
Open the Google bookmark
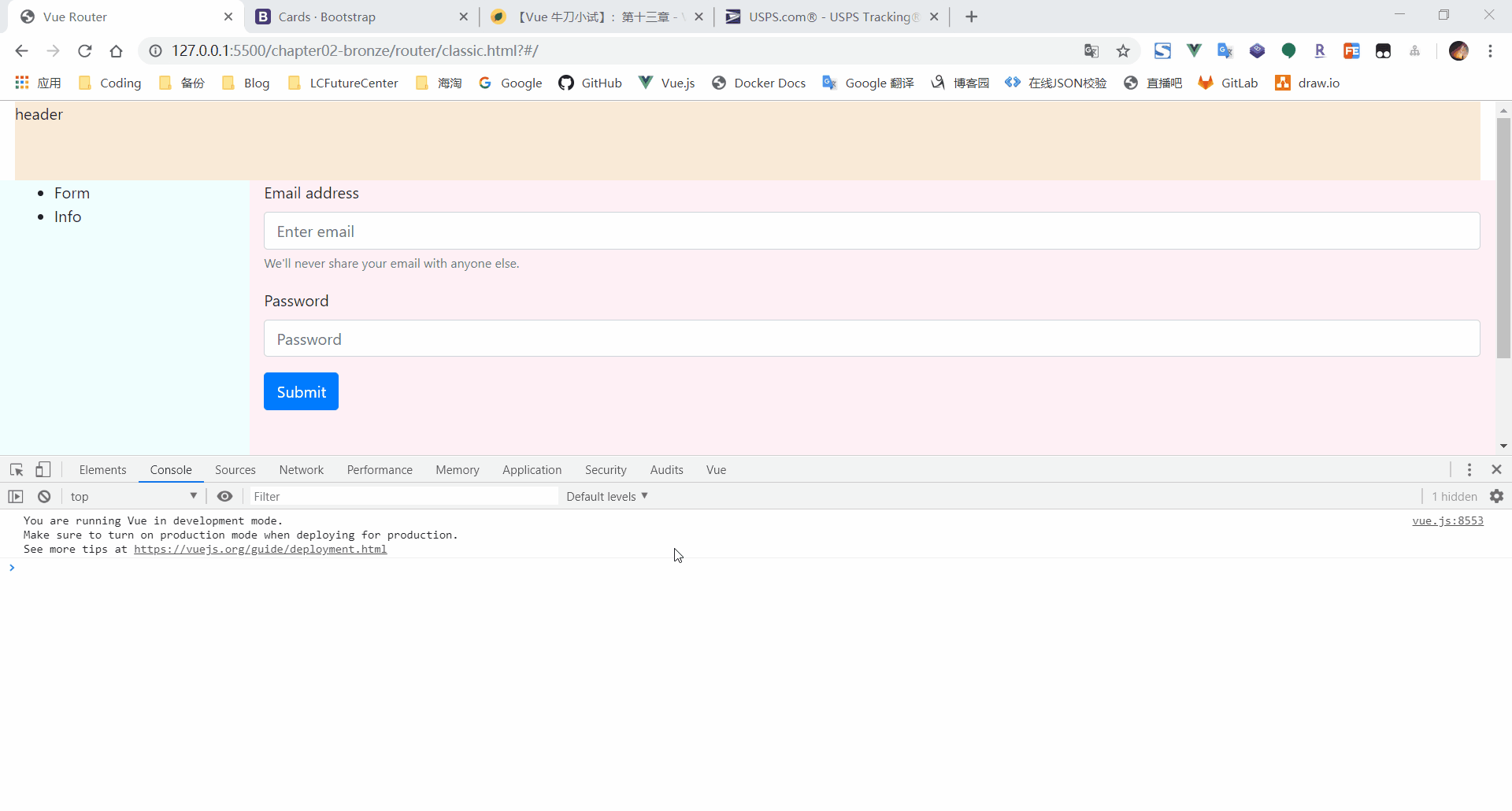click(510, 83)
